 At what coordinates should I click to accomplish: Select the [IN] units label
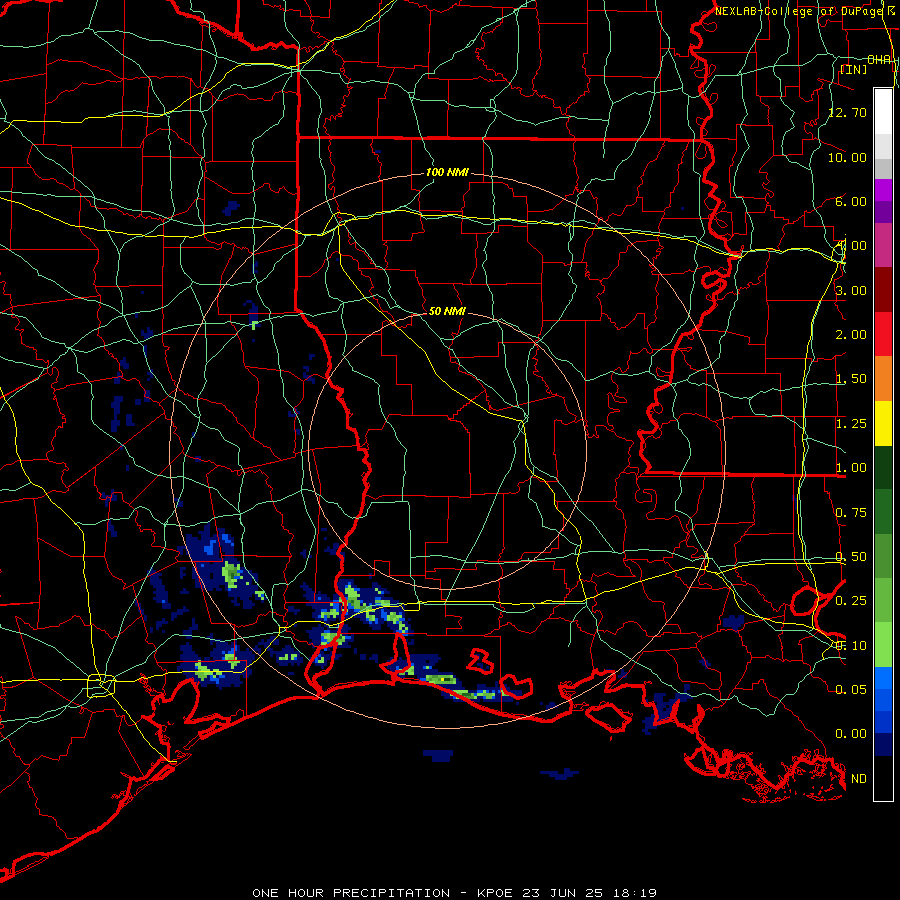pyautogui.click(x=854, y=69)
